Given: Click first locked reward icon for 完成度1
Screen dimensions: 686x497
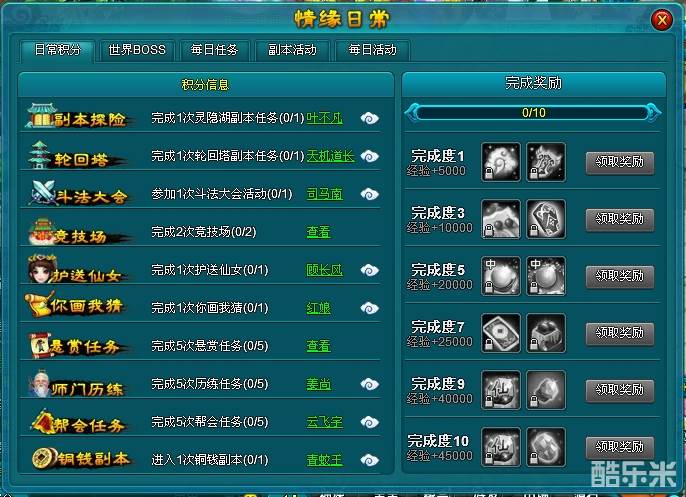Looking at the screenshot, I should click(x=501, y=162).
